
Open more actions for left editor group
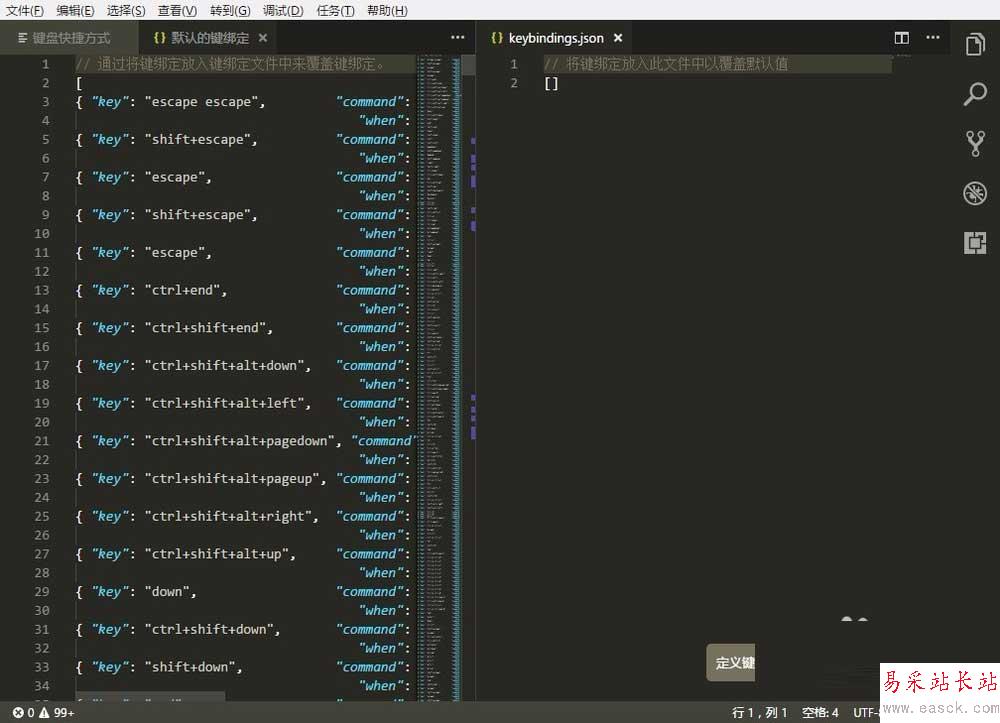click(457, 38)
